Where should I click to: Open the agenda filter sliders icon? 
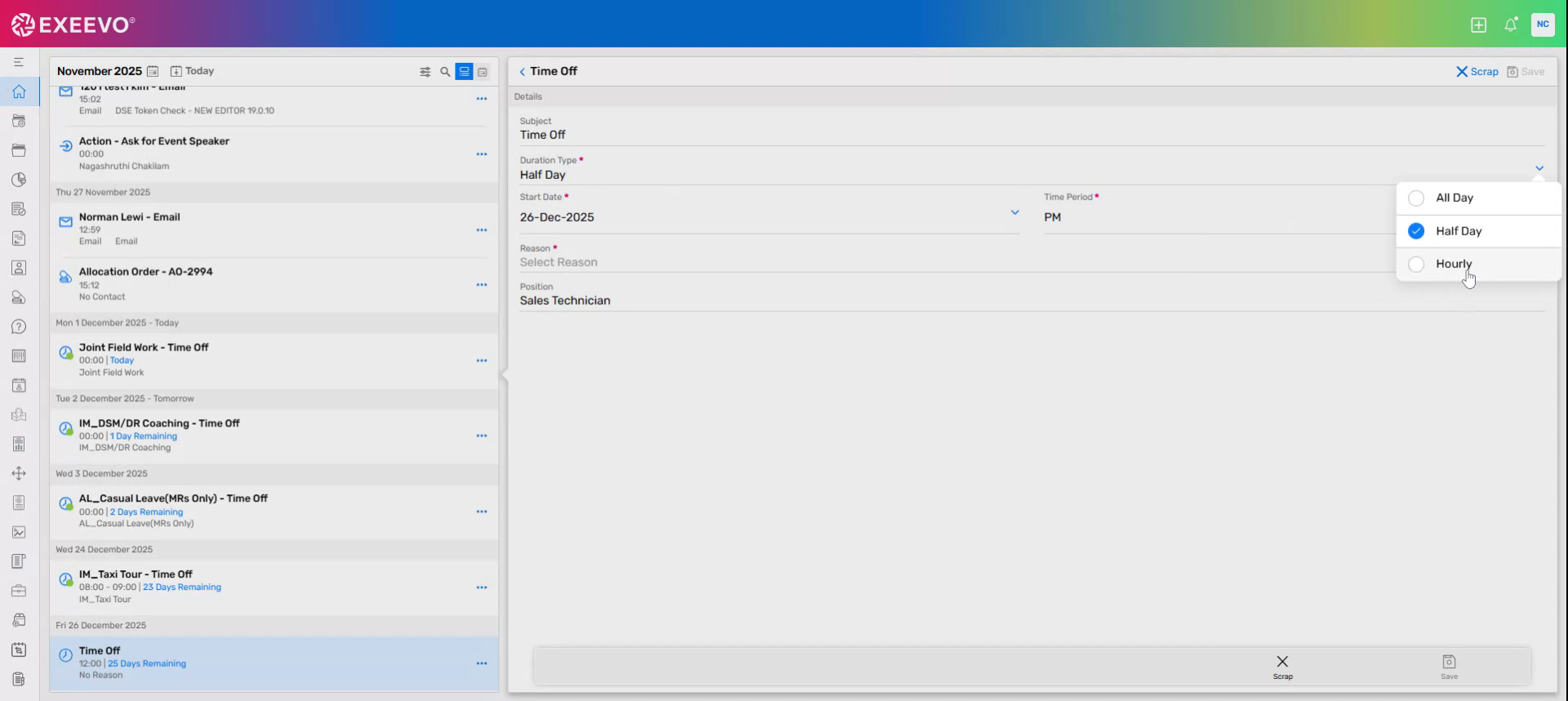(x=425, y=72)
